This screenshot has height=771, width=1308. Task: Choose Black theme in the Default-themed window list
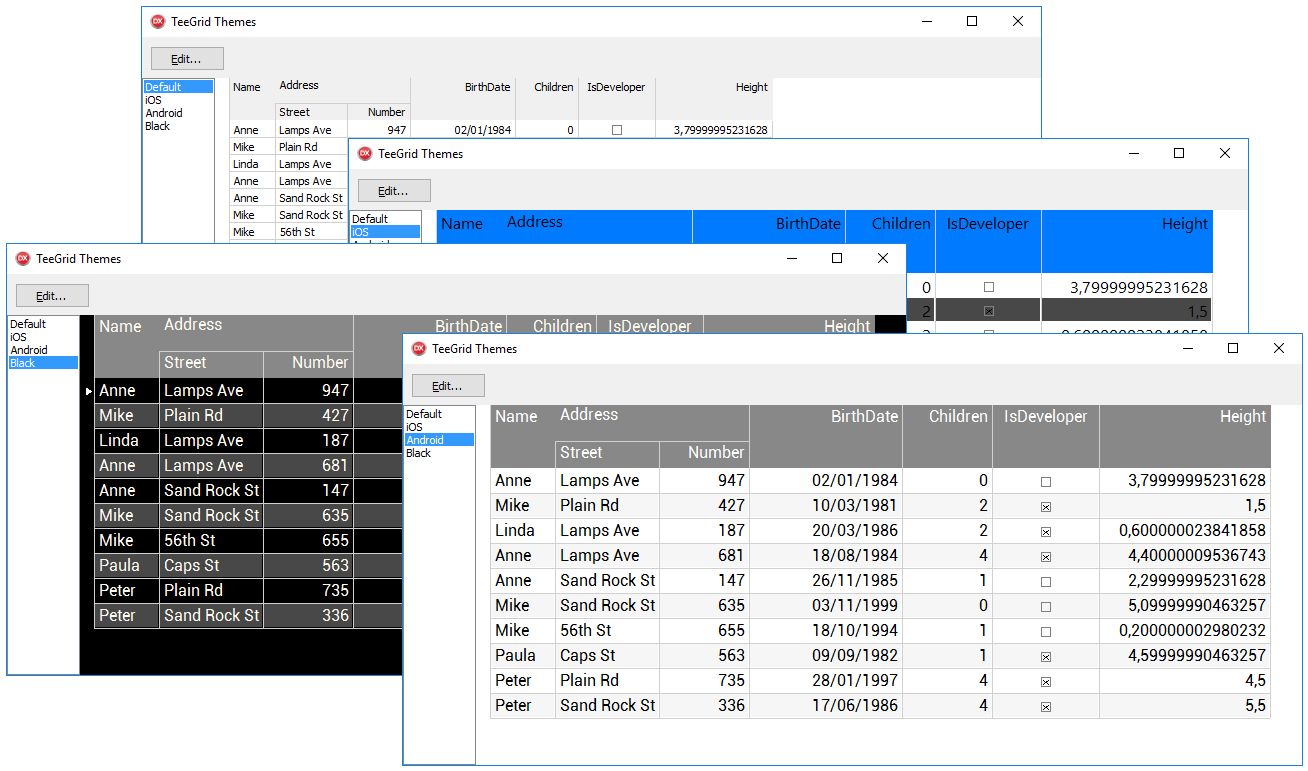[158, 126]
